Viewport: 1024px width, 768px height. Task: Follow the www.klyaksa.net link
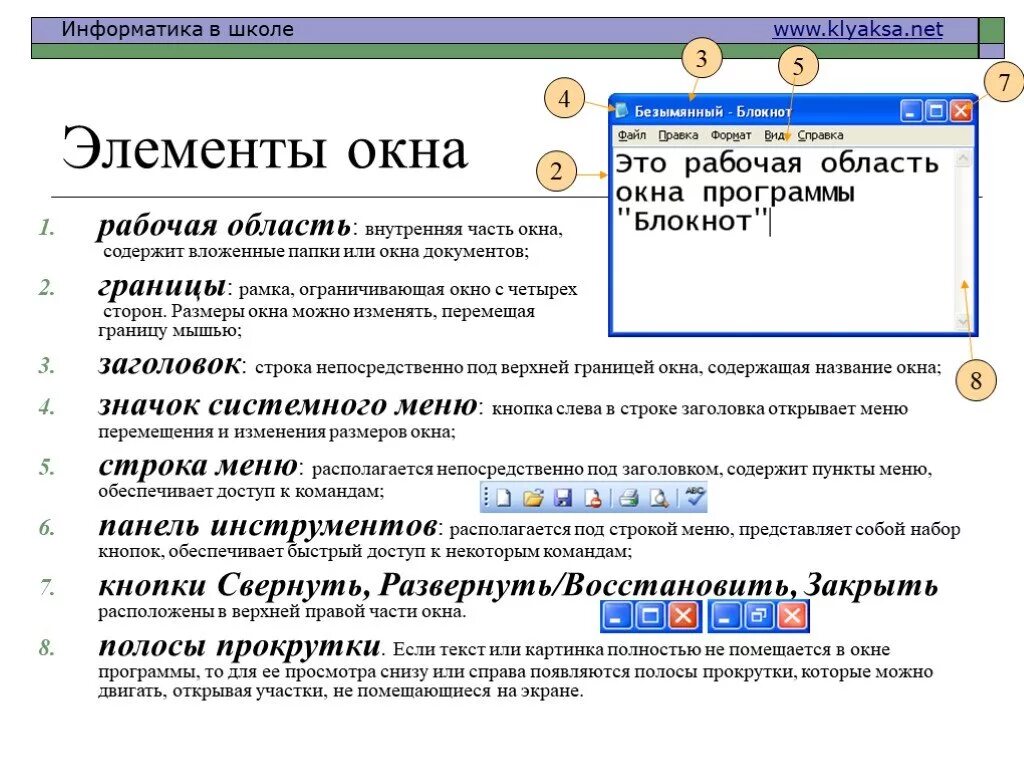(857, 29)
